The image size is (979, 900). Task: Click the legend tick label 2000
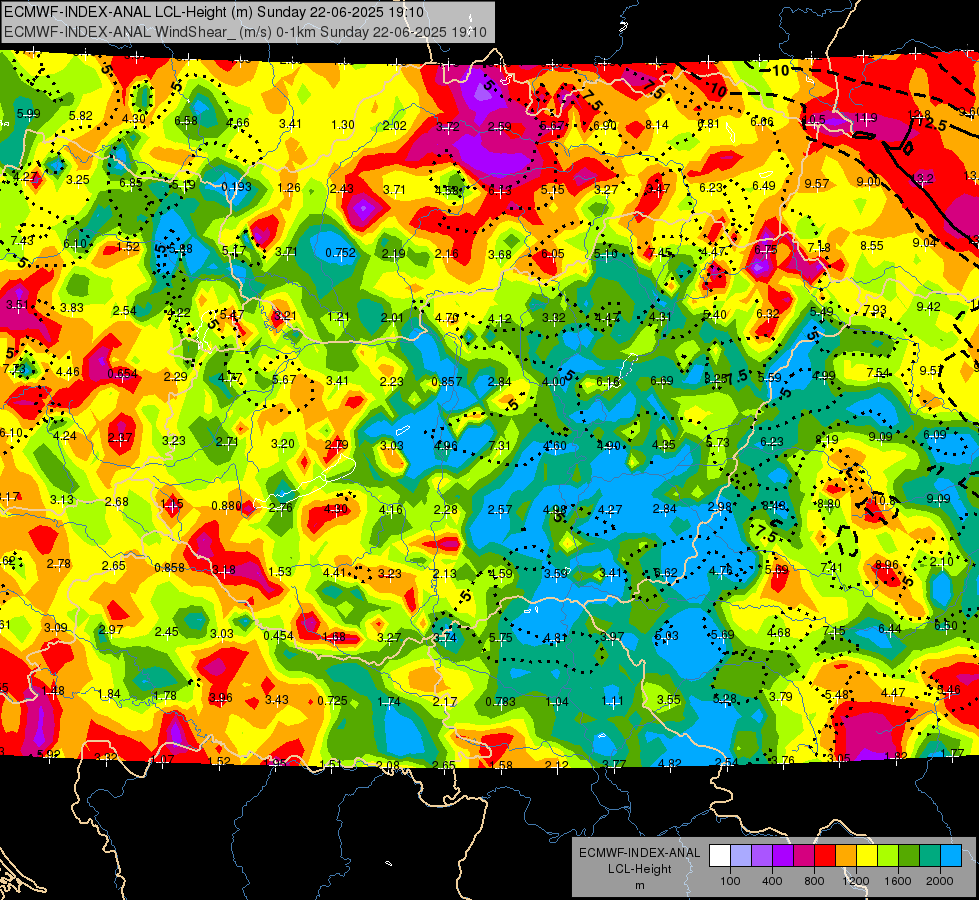(939, 881)
